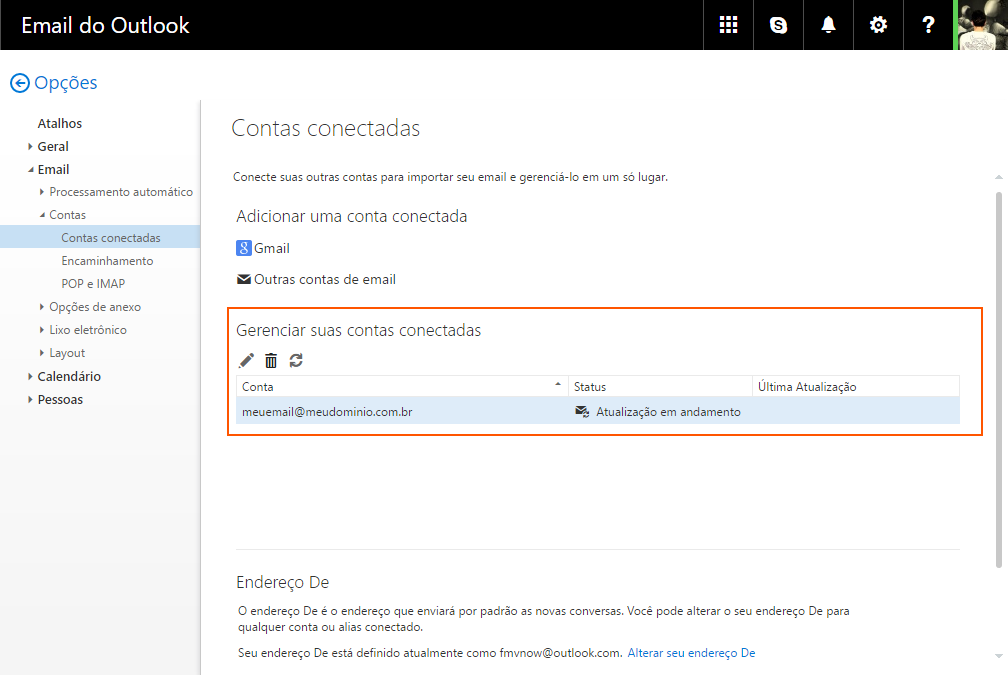Sort by the Conta column header
This screenshot has height=675, width=1008.
click(x=402, y=386)
